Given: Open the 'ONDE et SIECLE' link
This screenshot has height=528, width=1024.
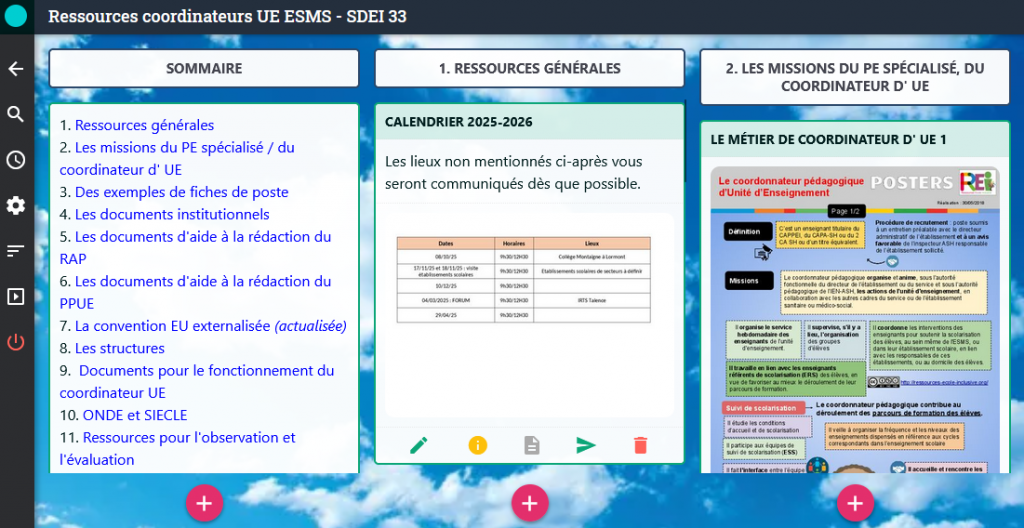Looking at the screenshot, I should (x=131, y=415).
